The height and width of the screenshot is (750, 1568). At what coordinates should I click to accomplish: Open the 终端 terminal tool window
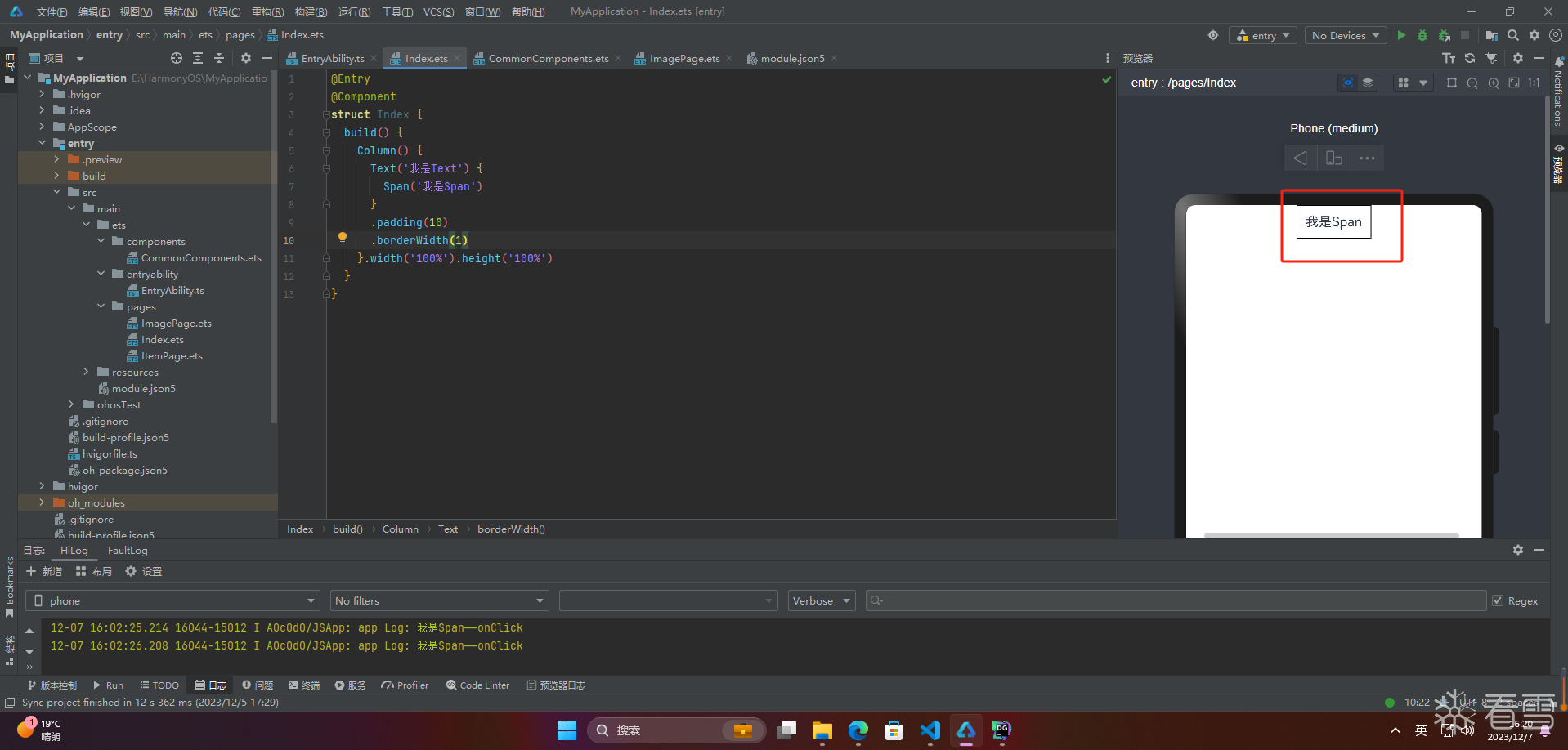(304, 685)
